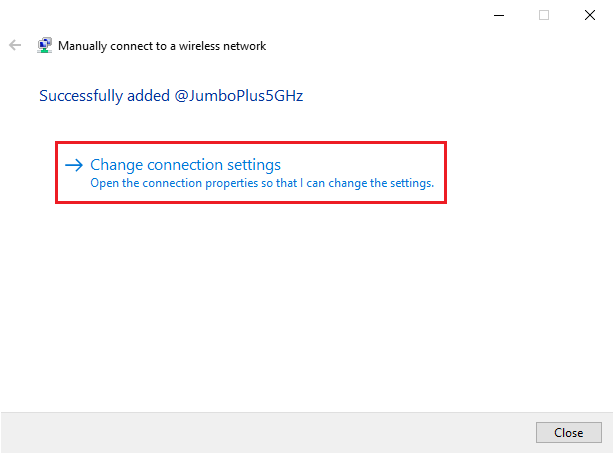Image resolution: width=614 pixels, height=454 pixels.
Task: Select the 'Successfully added @JumboPlus5GHz' heading
Action: [x=171, y=96]
